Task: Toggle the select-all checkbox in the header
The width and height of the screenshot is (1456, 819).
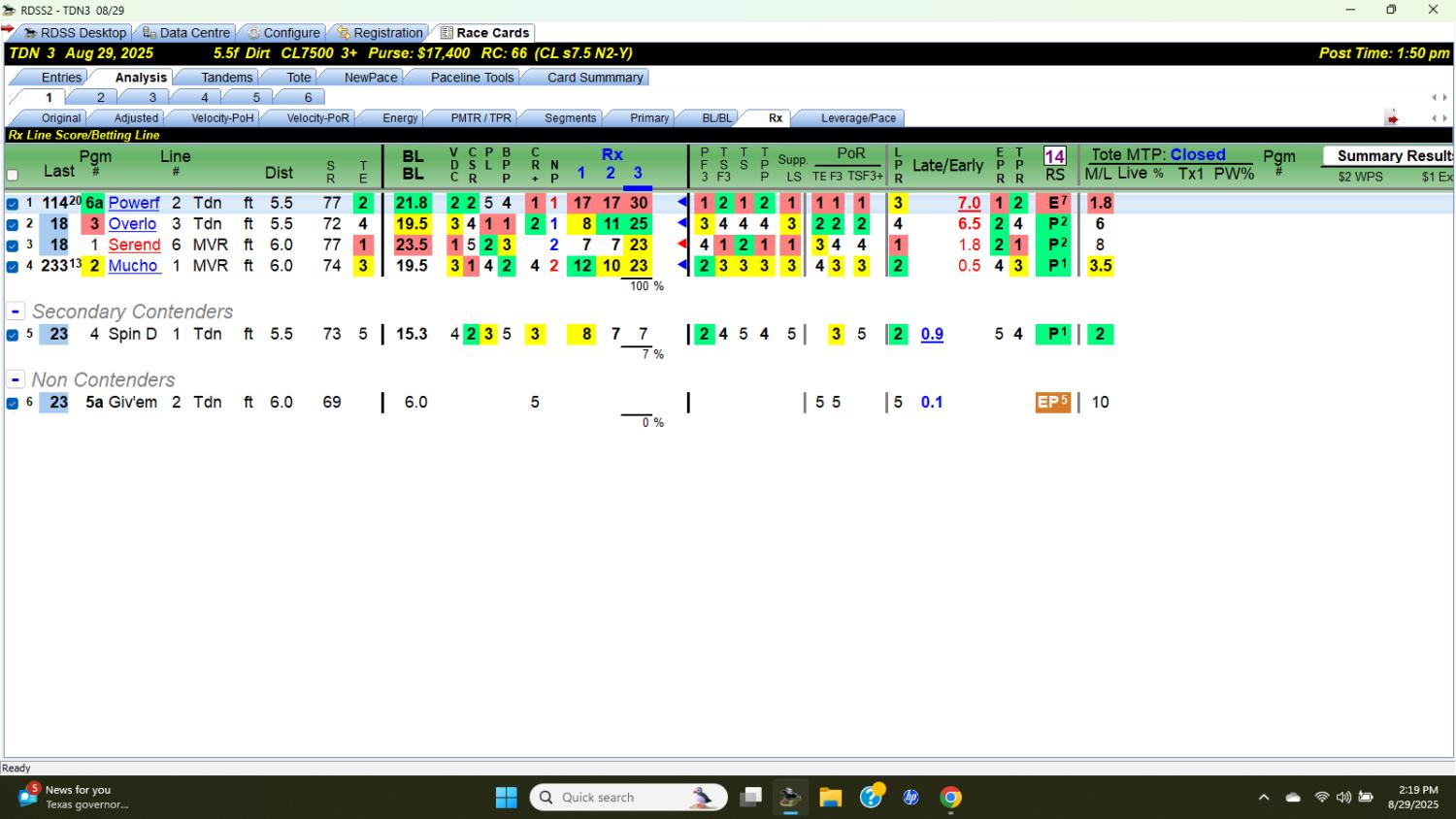Action: click(x=13, y=176)
